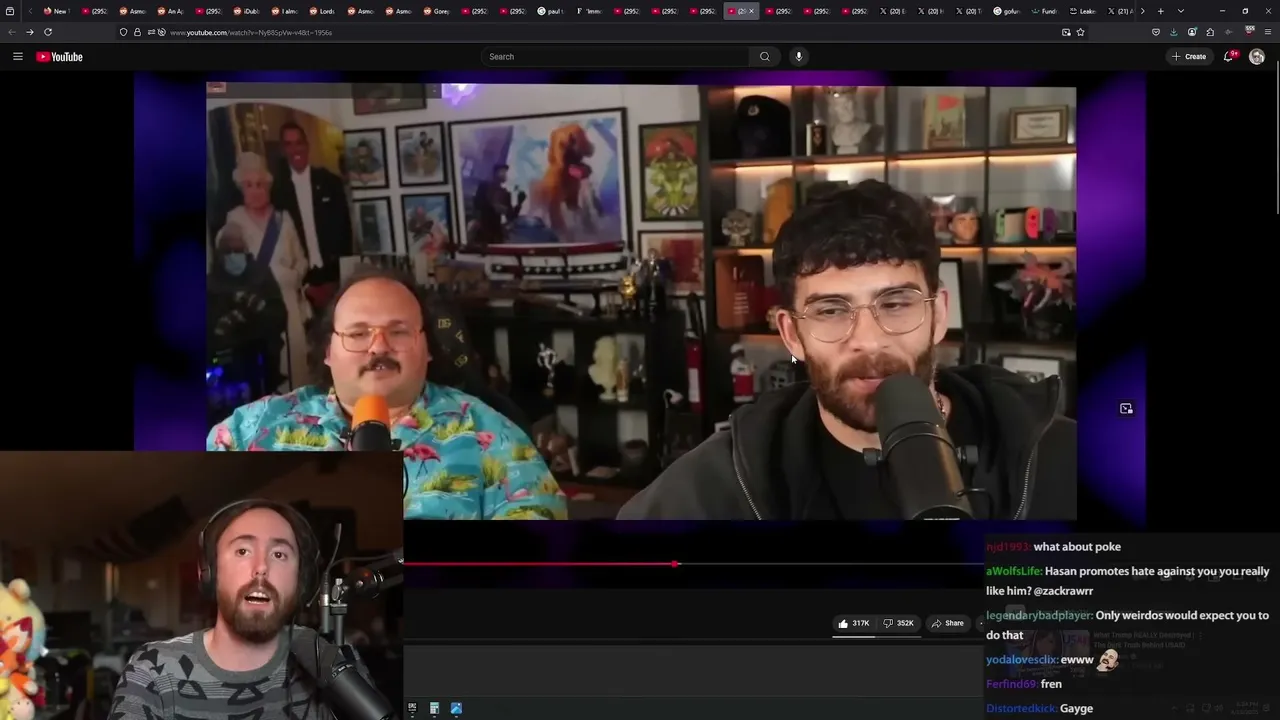Image resolution: width=1280 pixels, height=720 pixels.
Task: Open the tracking protection shield icon
Action: [123, 32]
